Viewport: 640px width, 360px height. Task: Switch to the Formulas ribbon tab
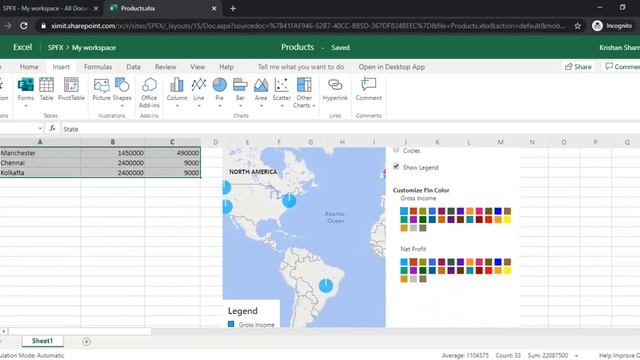[x=98, y=67]
